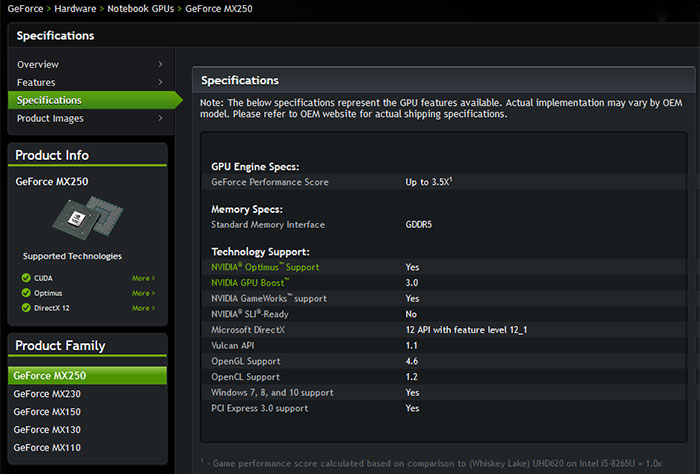Viewport: 700px width, 474px height.
Task: Expand the Overview chevron arrow
Action: [160, 64]
